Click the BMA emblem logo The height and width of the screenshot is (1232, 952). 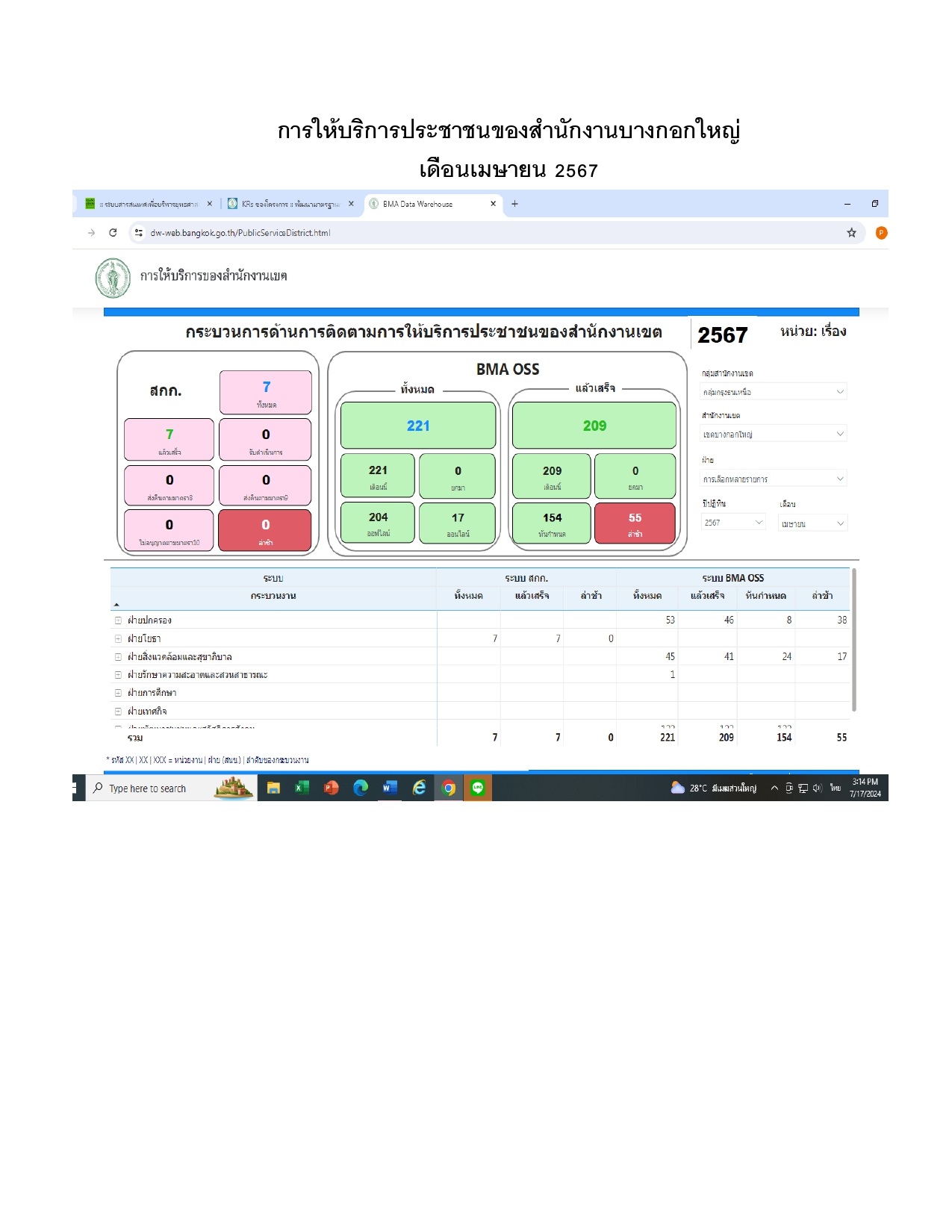pos(113,278)
